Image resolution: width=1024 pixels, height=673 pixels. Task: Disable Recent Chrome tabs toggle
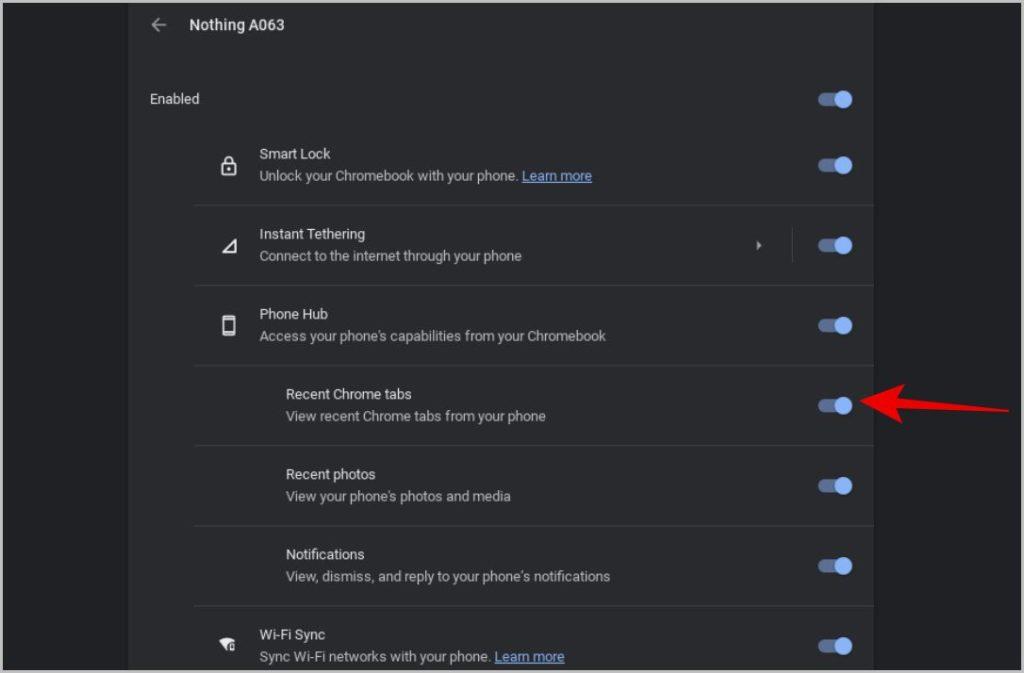tap(835, 405)
